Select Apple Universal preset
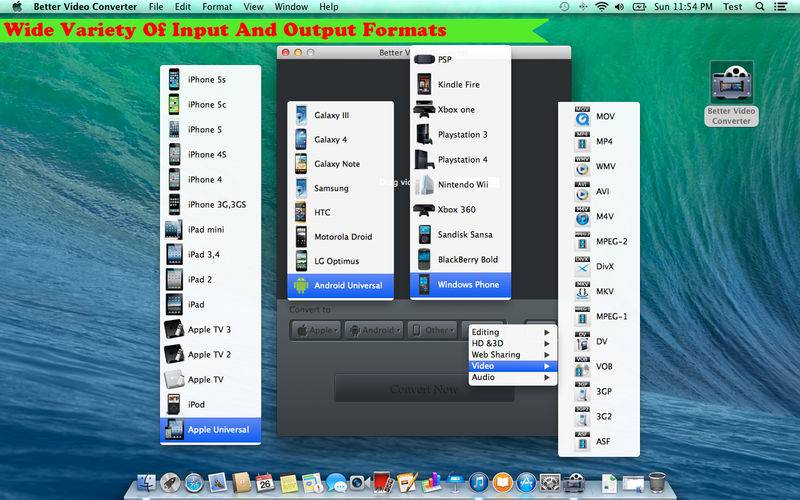800x500 pixels. pos(210,430)
